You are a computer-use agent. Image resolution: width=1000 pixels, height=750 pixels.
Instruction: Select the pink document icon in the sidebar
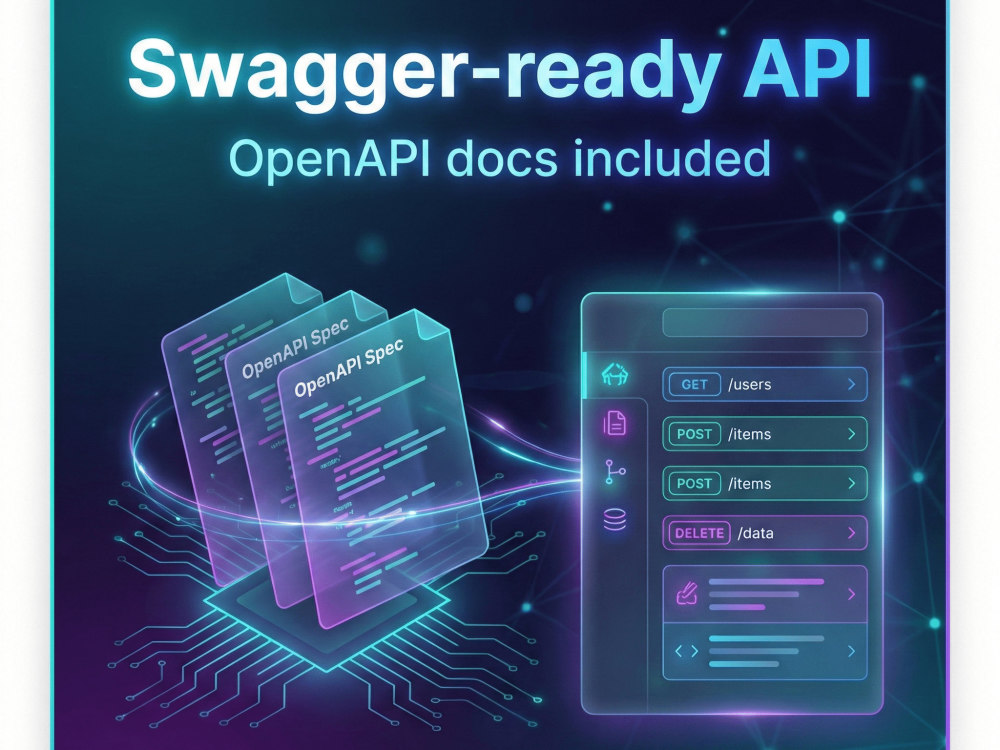[615, 423]
